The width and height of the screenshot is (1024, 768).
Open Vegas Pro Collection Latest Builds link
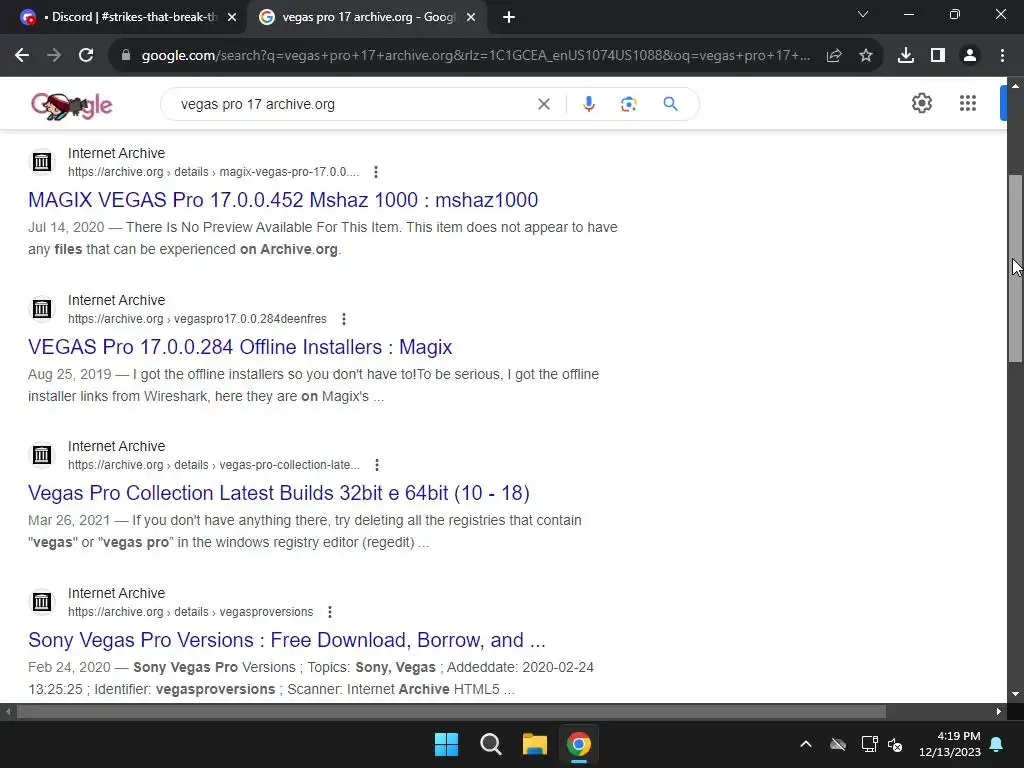[279, 493]
